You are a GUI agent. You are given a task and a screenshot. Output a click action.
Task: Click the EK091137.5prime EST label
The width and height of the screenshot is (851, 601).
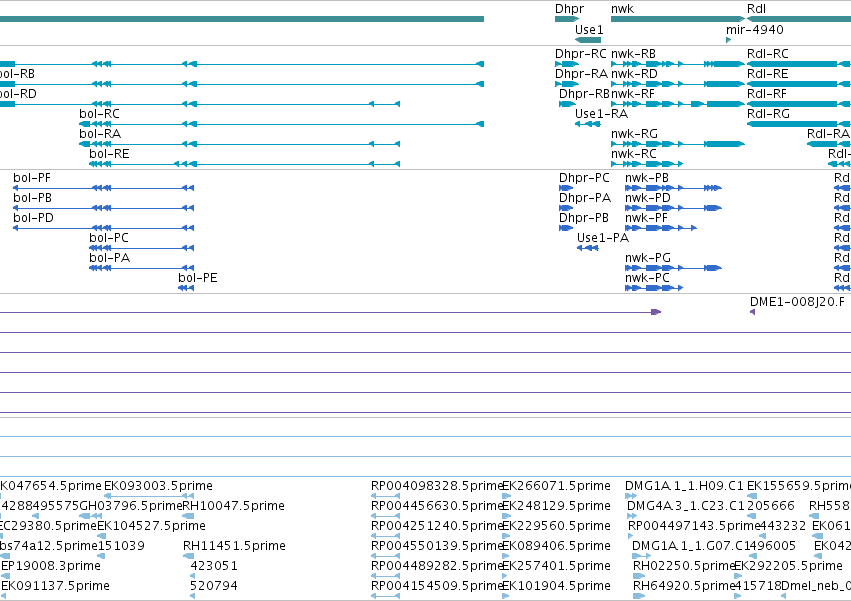coord(55,586)
